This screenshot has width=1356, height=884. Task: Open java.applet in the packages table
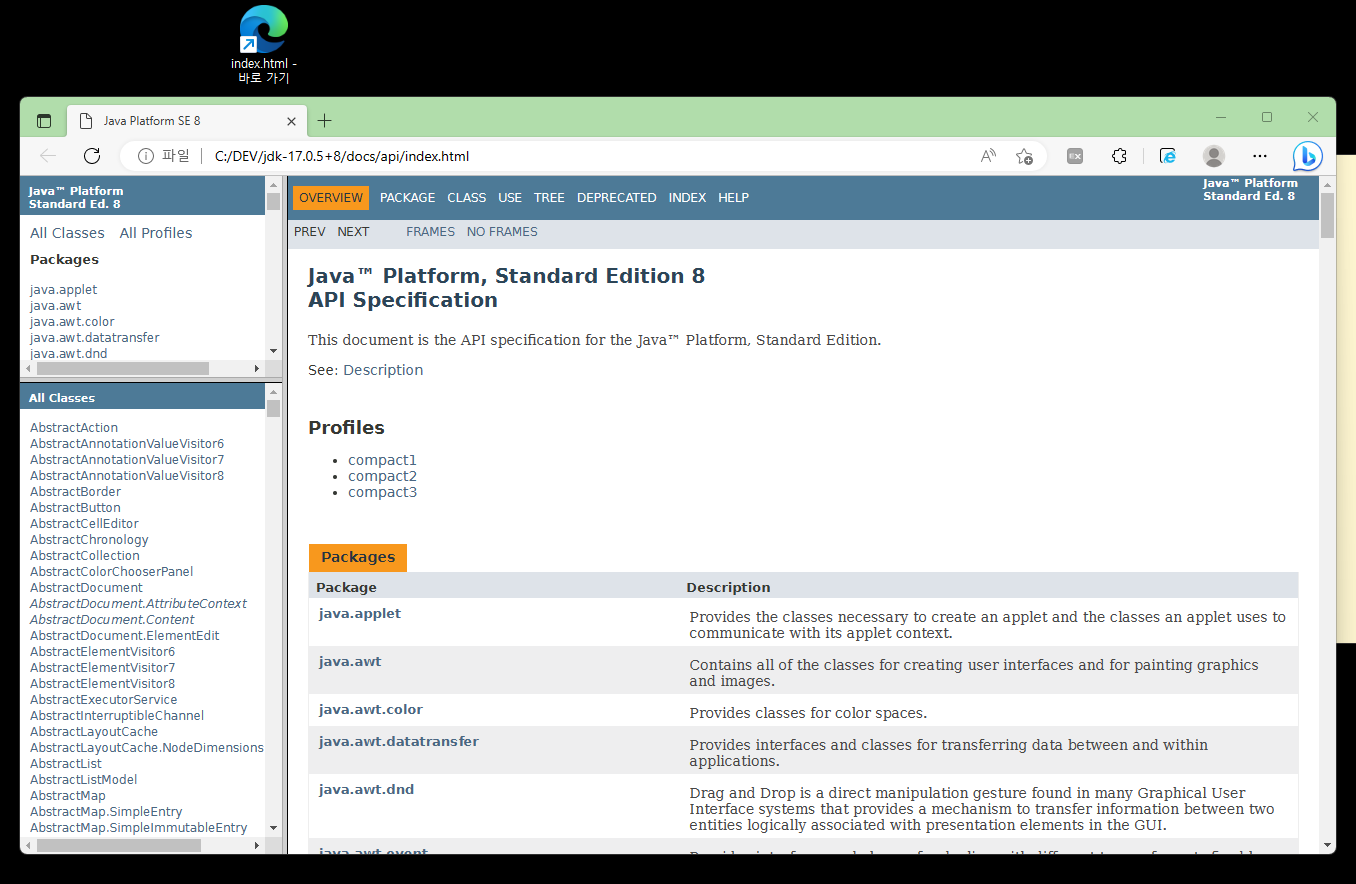[360, 613]
